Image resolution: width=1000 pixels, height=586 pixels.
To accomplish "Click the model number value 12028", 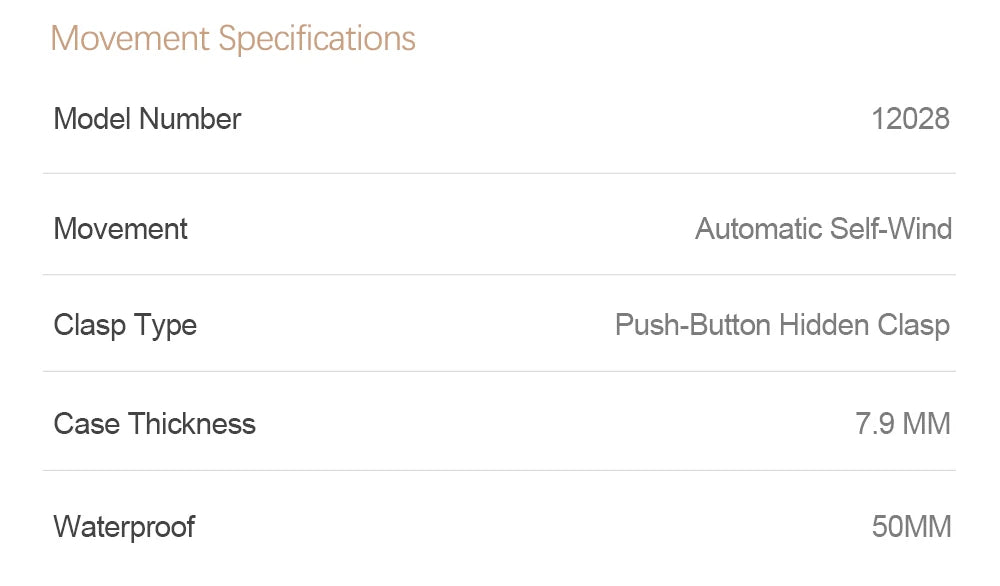I will pyautogui.click(x=910, y=119).
